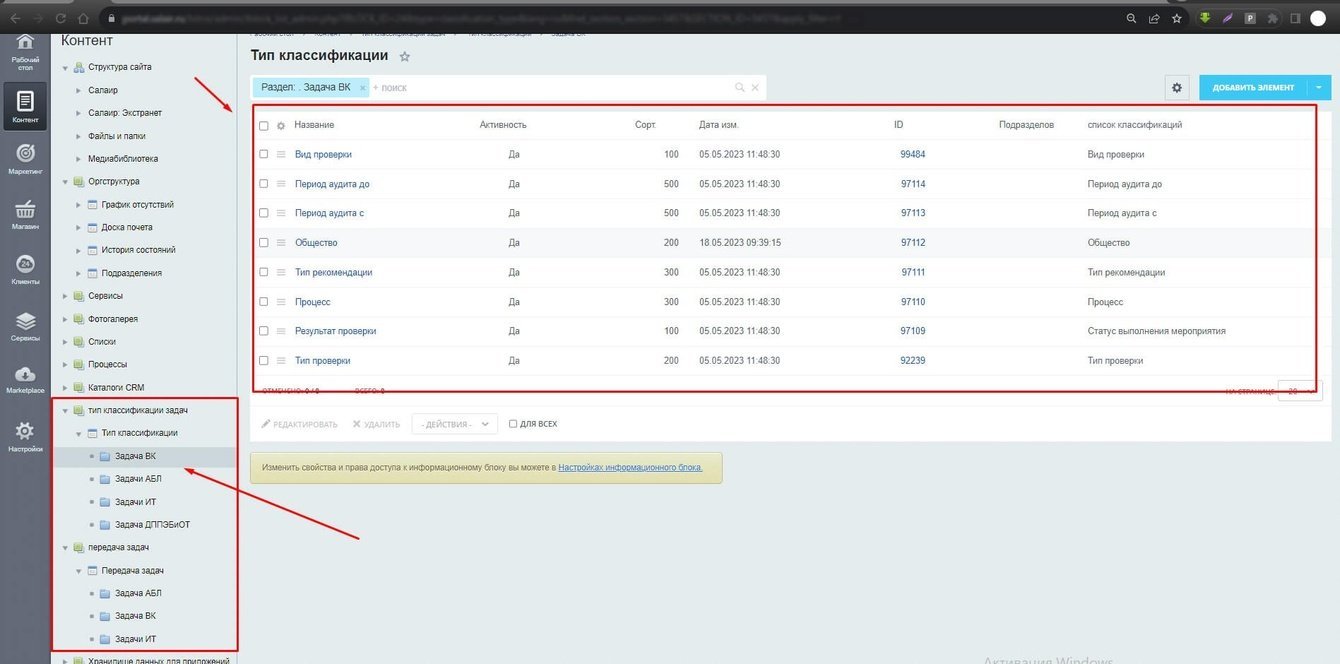
Task: Open row menu for Период аудита с
Action: [281, 213]
